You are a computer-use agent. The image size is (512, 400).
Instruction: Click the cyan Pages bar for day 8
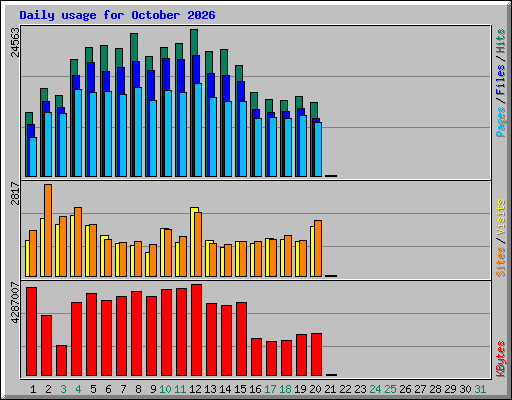point(138,132)
